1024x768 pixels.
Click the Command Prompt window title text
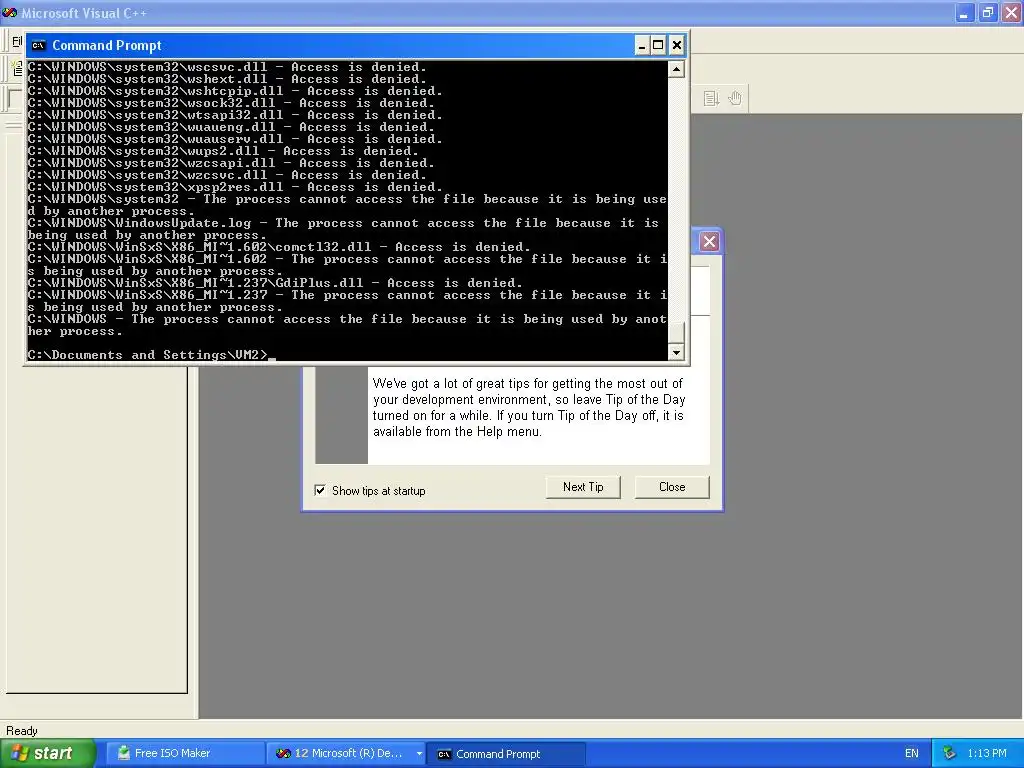pyautogui.click(x=106, y=45)
